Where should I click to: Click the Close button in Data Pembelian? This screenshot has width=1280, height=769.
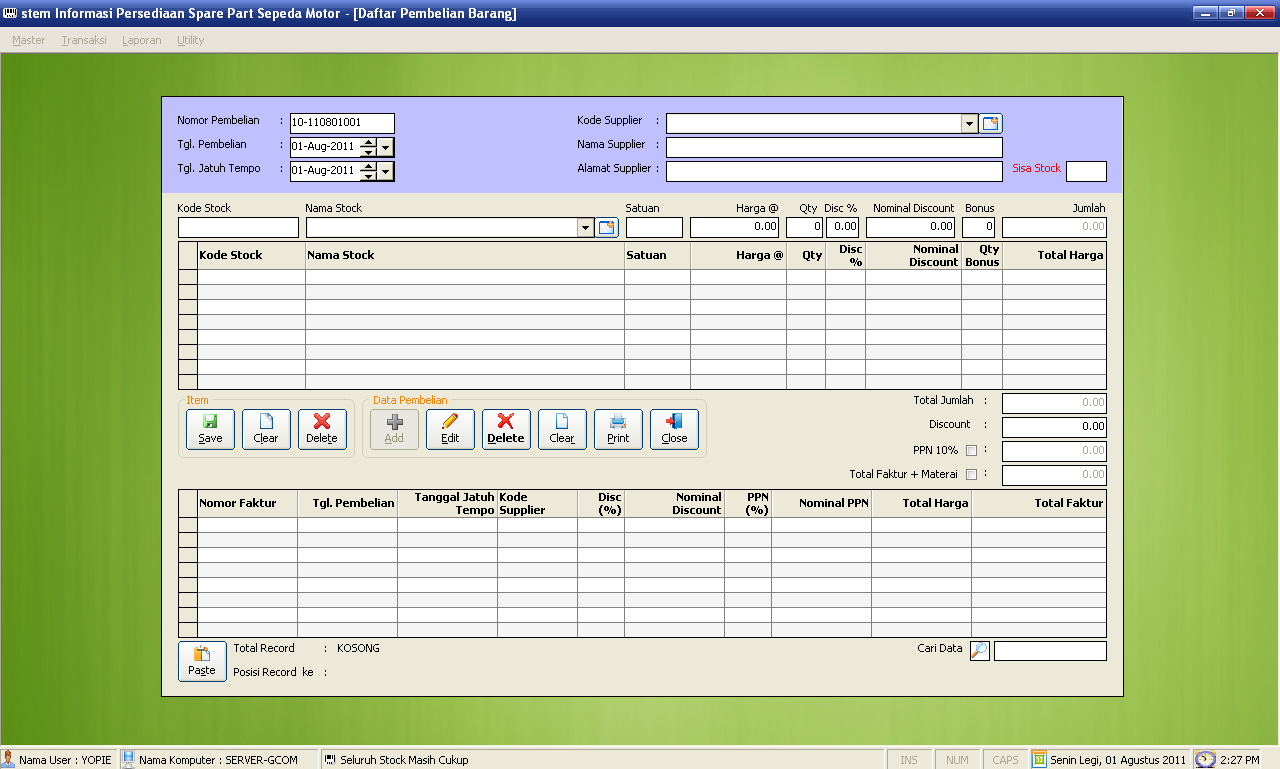pos(674,429)
